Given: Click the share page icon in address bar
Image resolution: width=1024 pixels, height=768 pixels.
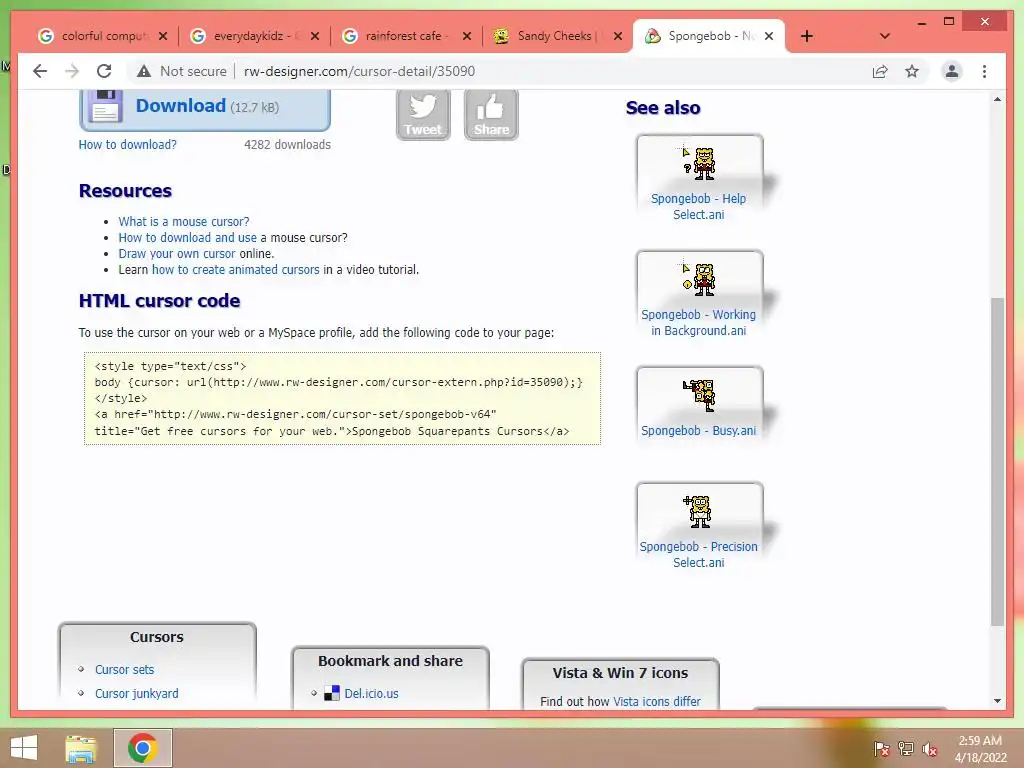Looking at the screenshot, I should 880,71.
